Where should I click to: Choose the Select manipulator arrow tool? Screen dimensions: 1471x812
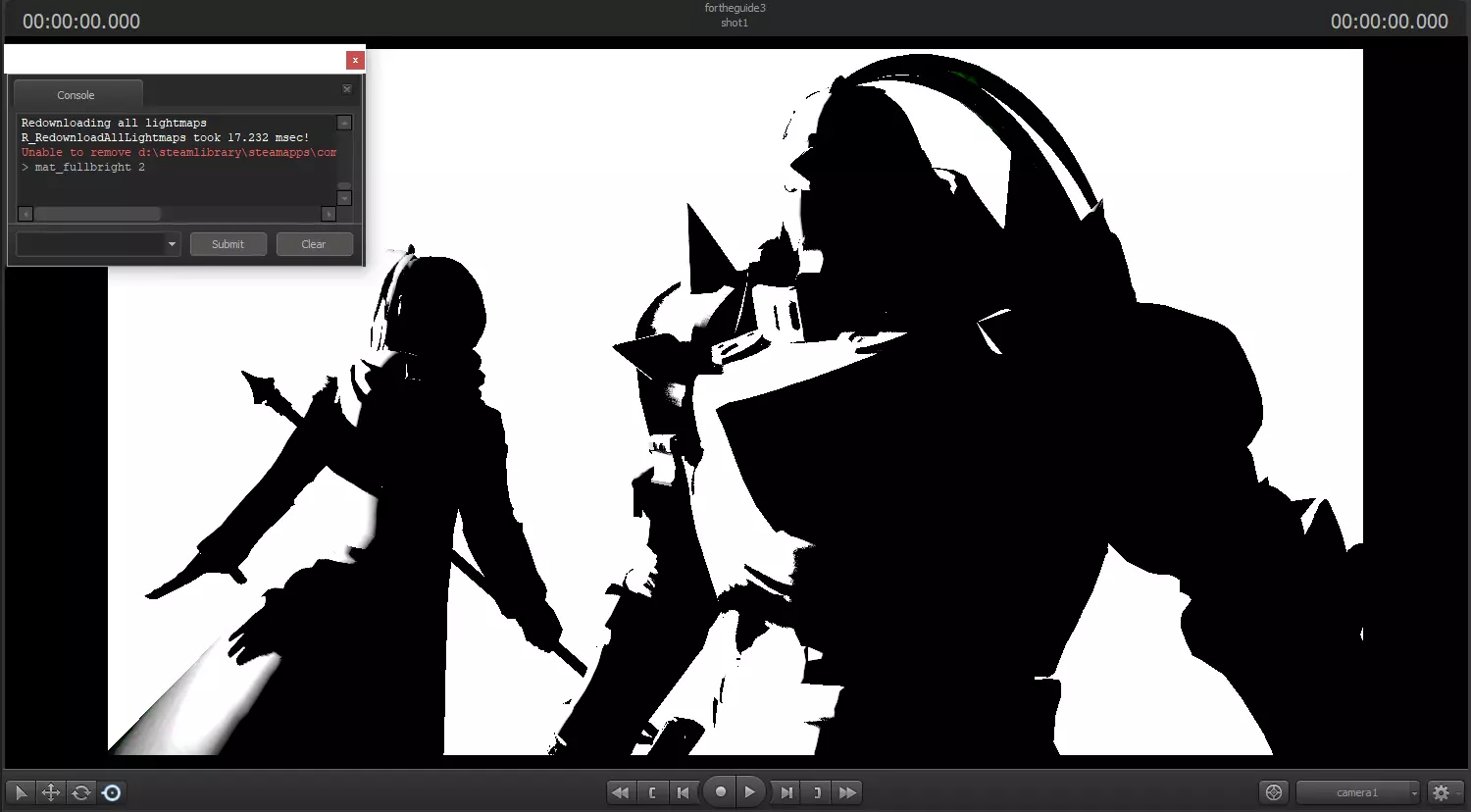tap(21, 792)
